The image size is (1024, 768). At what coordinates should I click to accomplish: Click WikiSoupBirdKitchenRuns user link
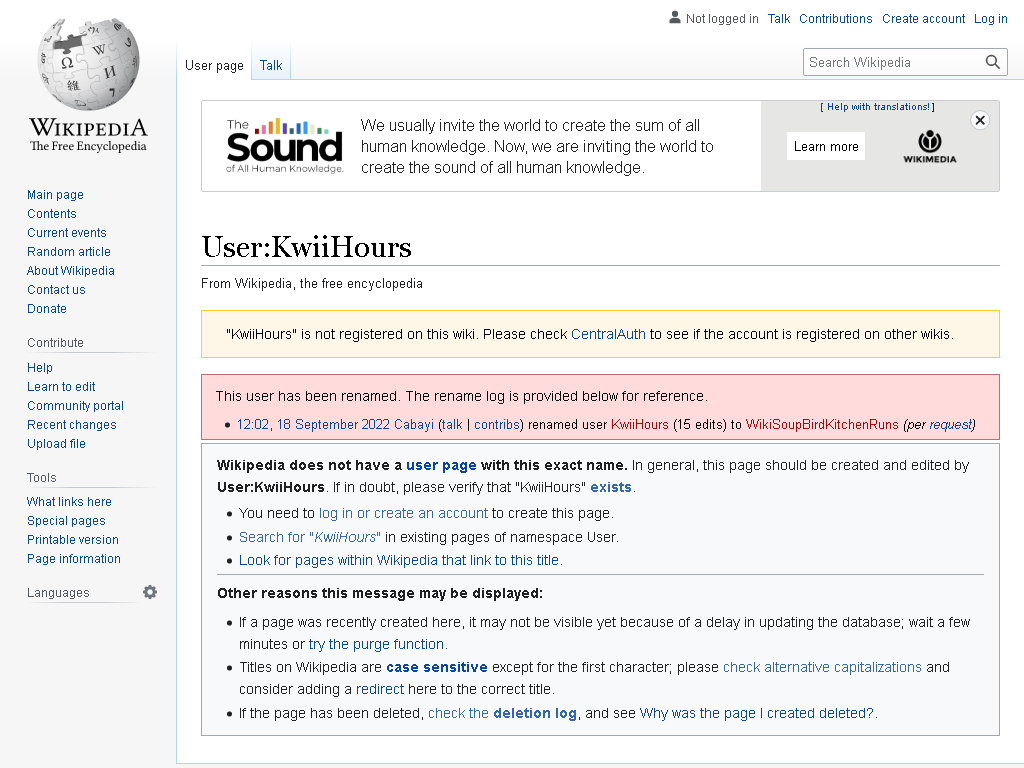pyautogui.click(x=822, y=424)
